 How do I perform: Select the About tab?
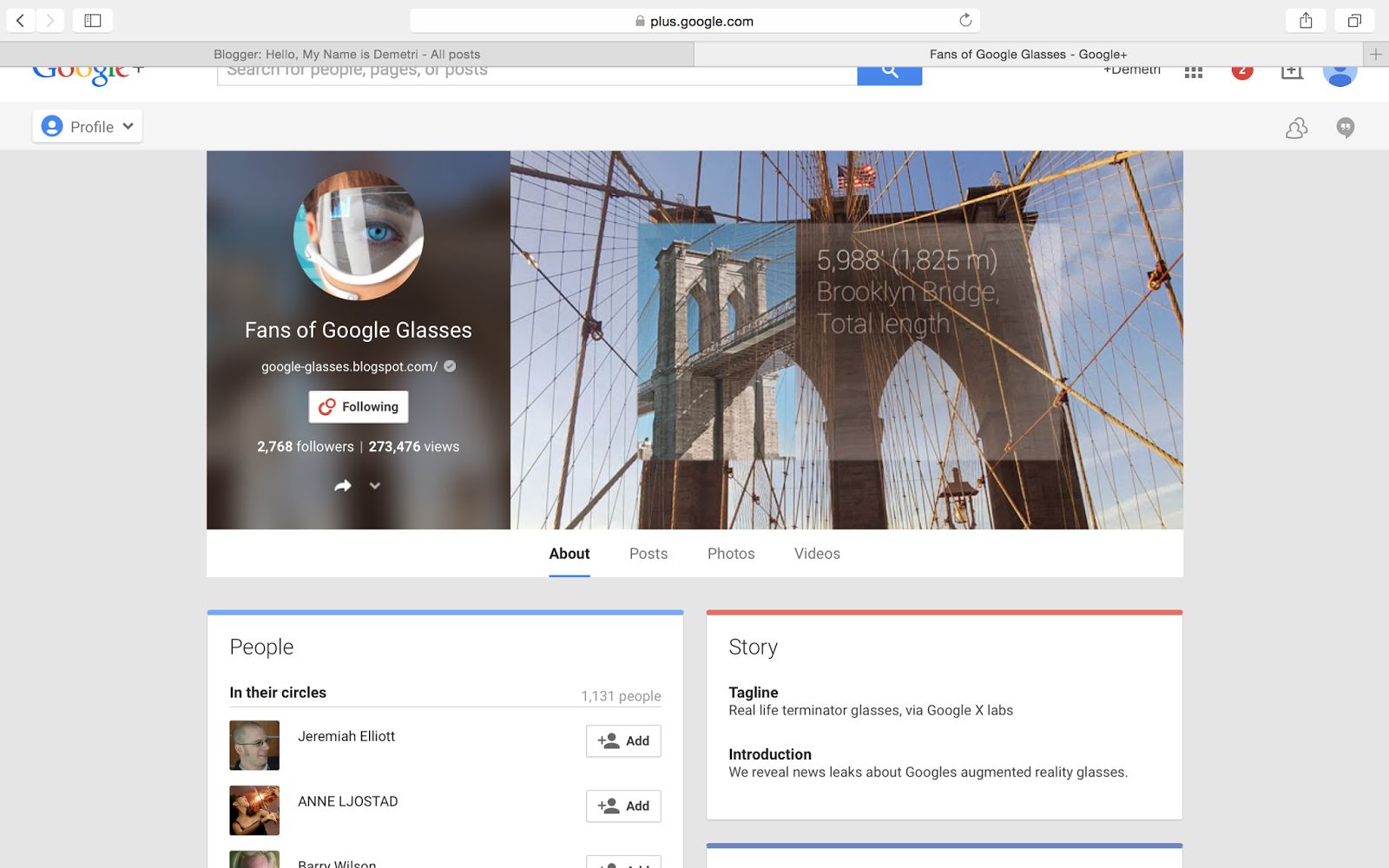coord(569,554)
